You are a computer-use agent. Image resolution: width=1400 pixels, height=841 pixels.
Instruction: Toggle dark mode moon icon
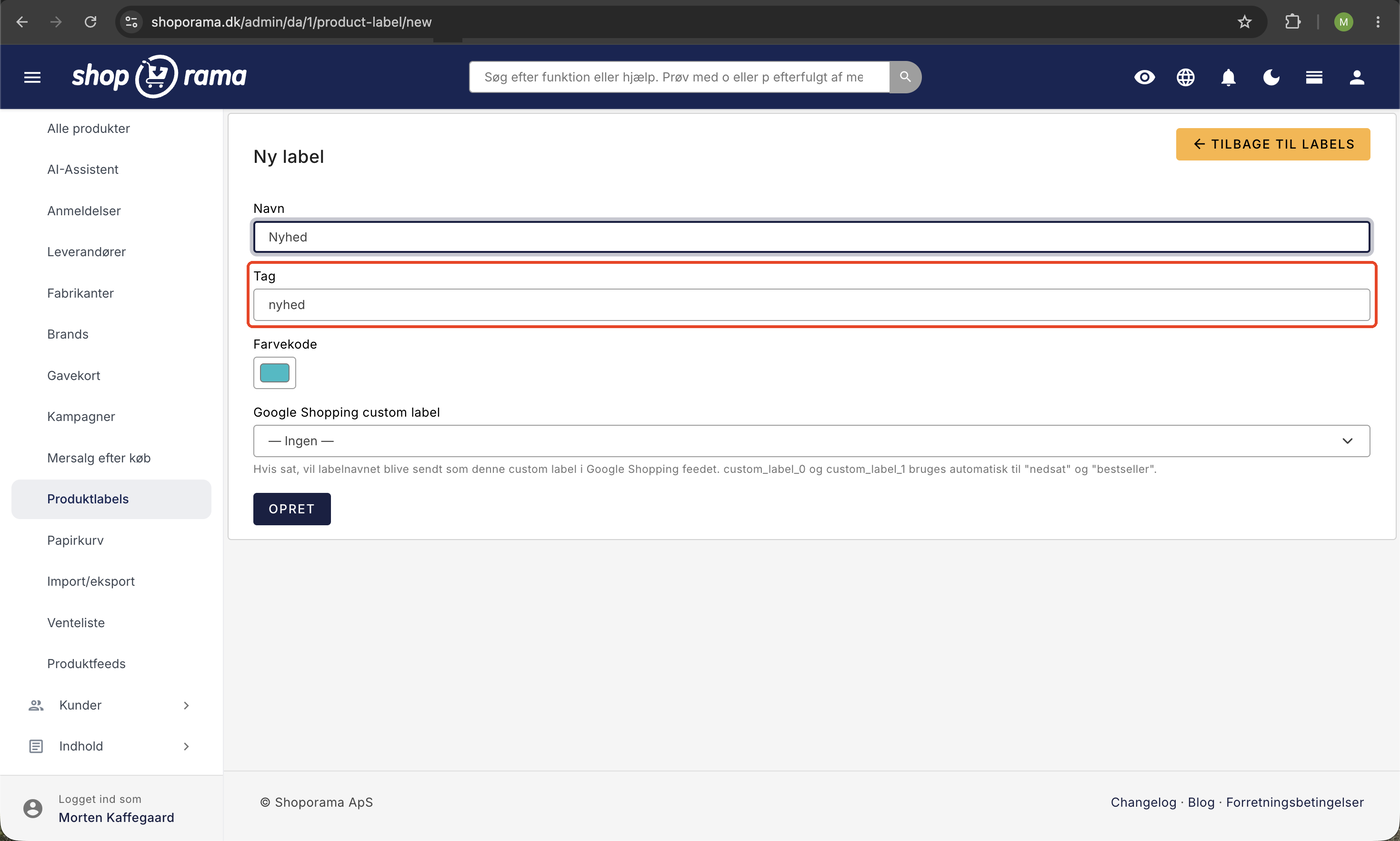point(1272,77)
